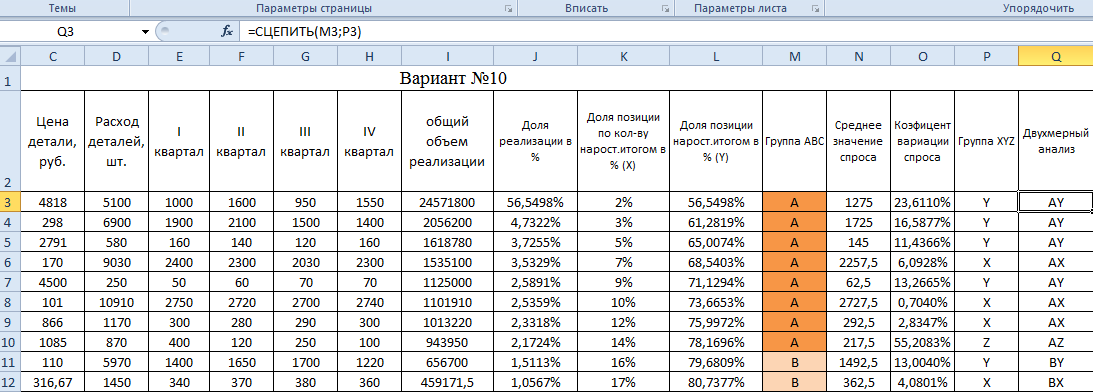1093x392 pixels.
Task: Select column Q header
Action: pos(1055,57)
